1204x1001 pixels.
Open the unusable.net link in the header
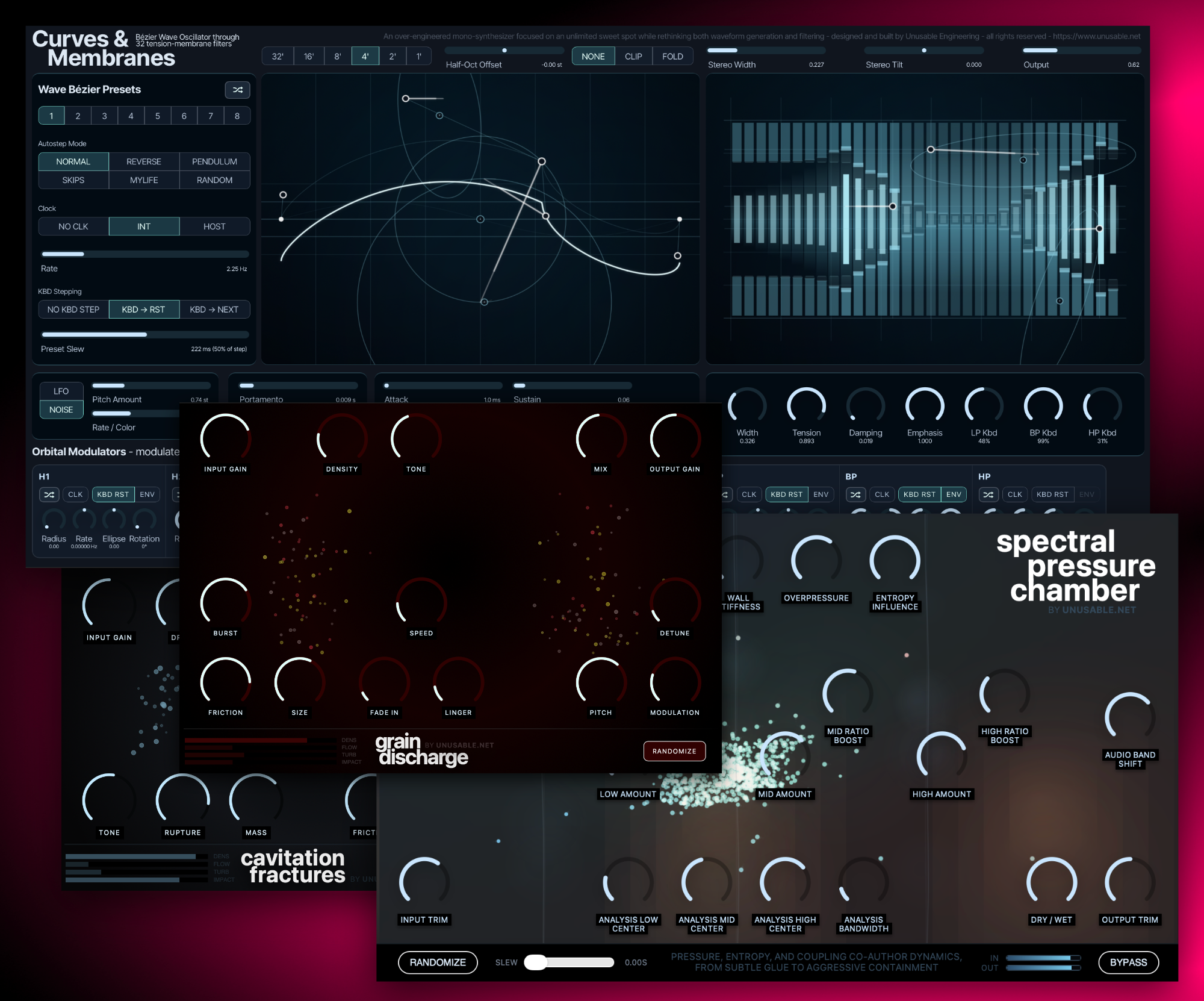[1097, 36]
